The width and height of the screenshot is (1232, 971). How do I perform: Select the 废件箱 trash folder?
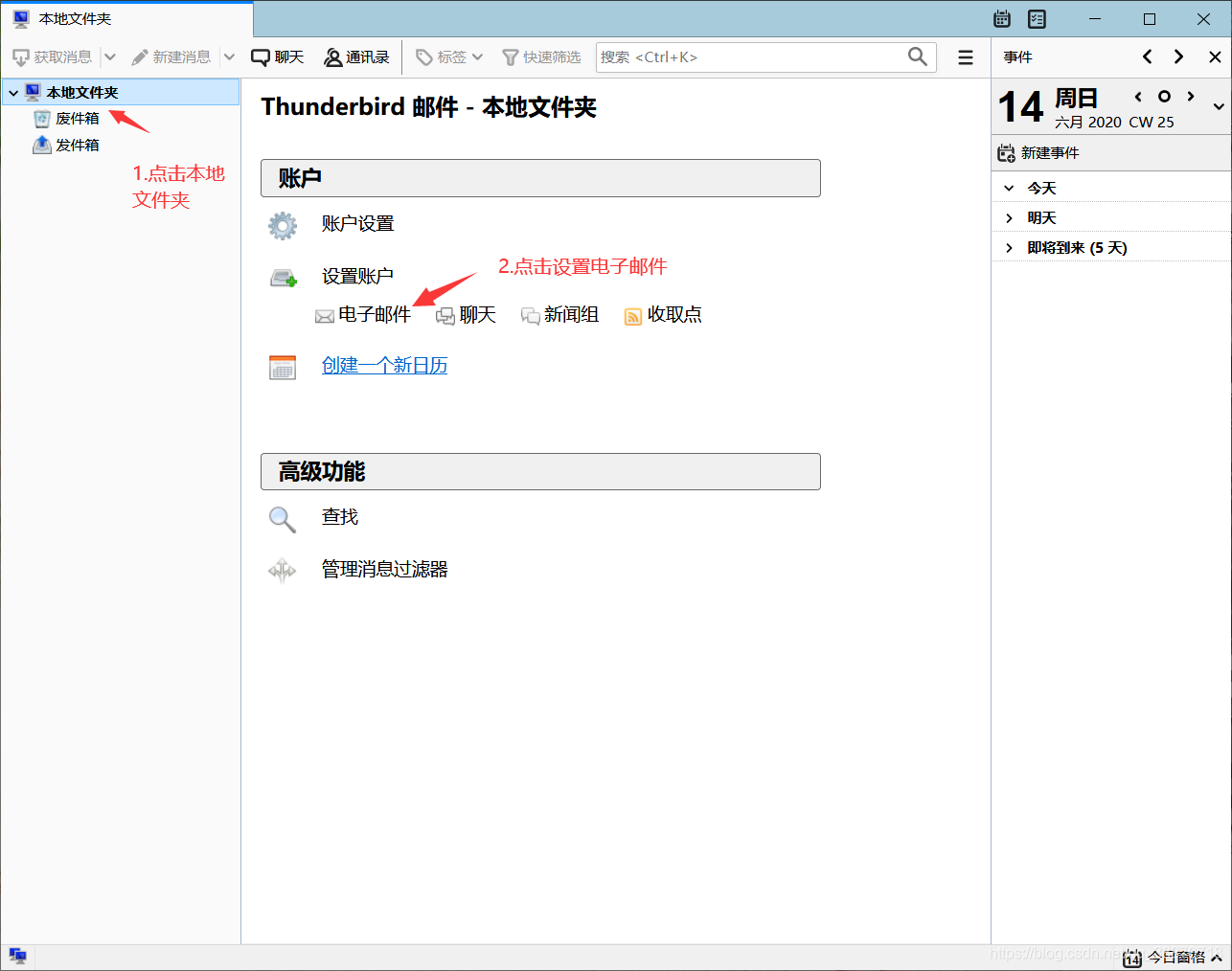click(78, 119)
